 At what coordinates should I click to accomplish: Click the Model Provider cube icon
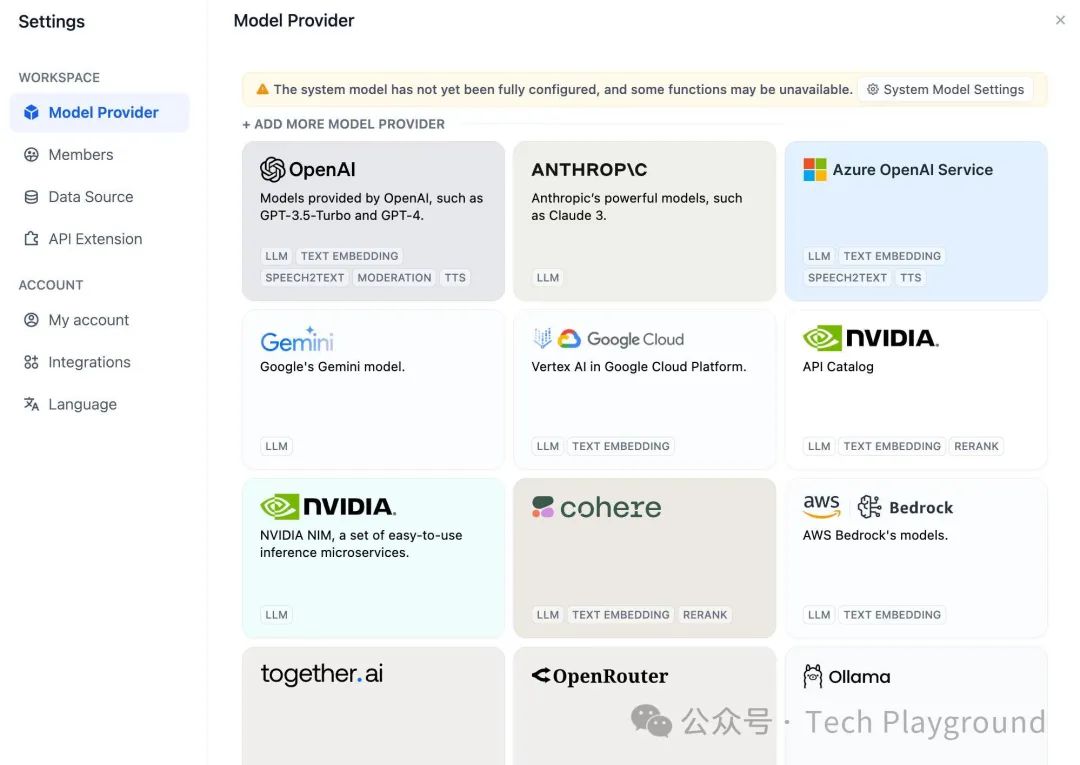[31, 113]
